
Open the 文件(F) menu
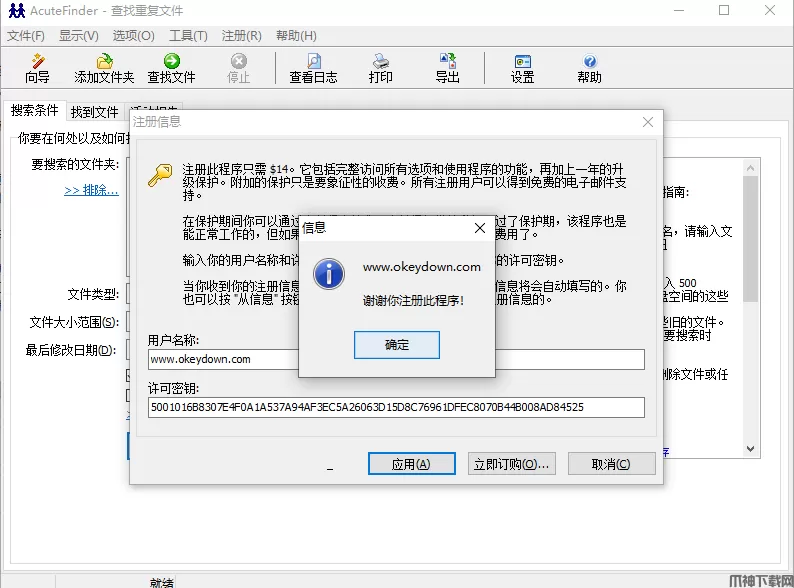26,36
